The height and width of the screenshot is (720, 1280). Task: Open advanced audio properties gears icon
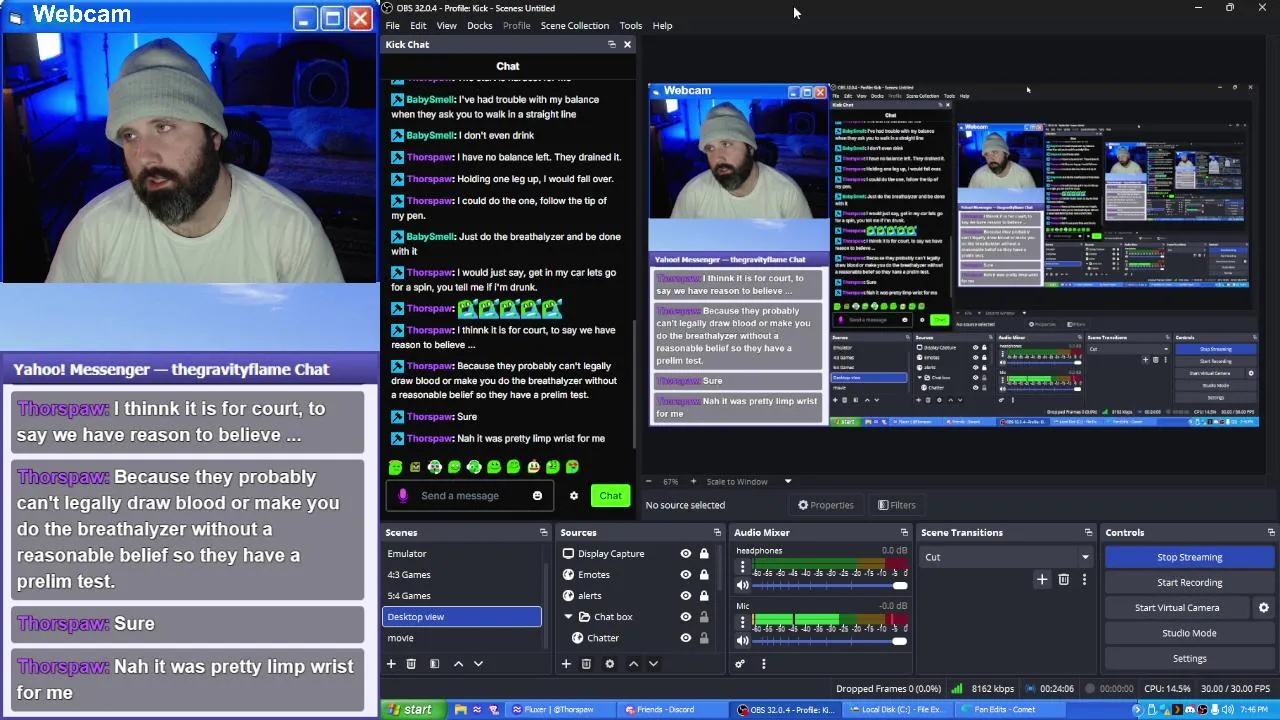tap(740, 664)
